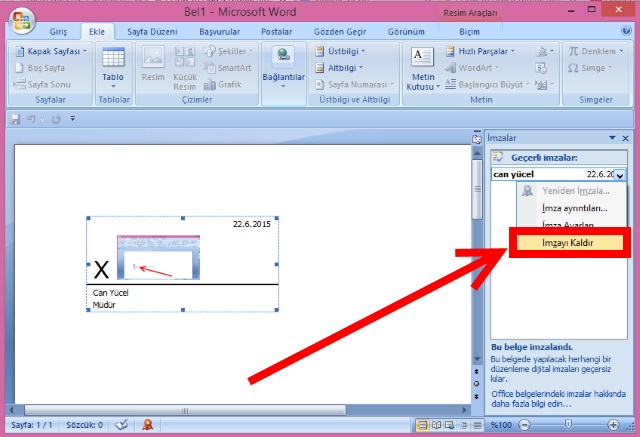This screenshot has width=640, height=437.
Task: Go to the Postalar tab
Action: click(277, 32)
